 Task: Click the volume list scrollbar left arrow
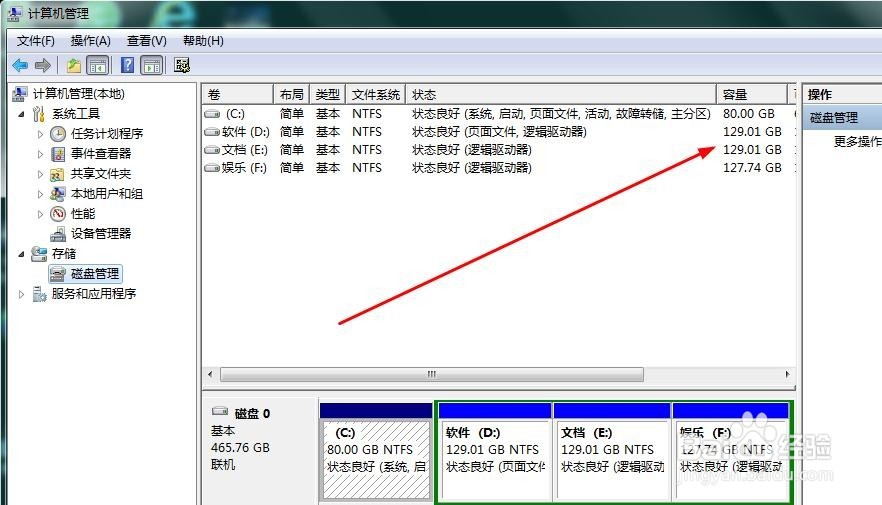click(x=210, y=374)
